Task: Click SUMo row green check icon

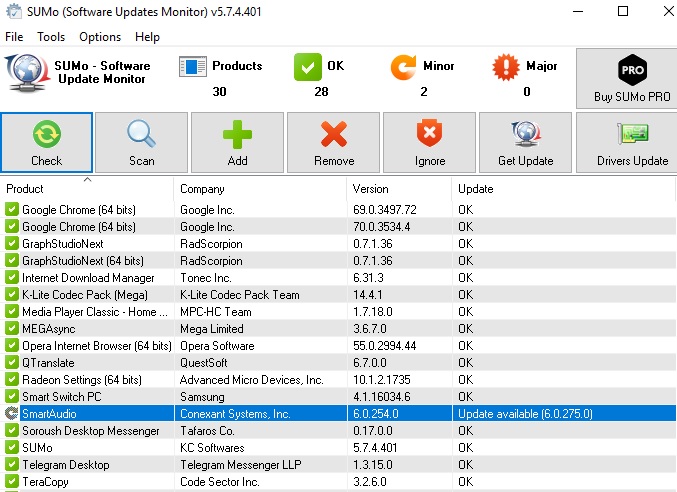Action: pos(12,448)
